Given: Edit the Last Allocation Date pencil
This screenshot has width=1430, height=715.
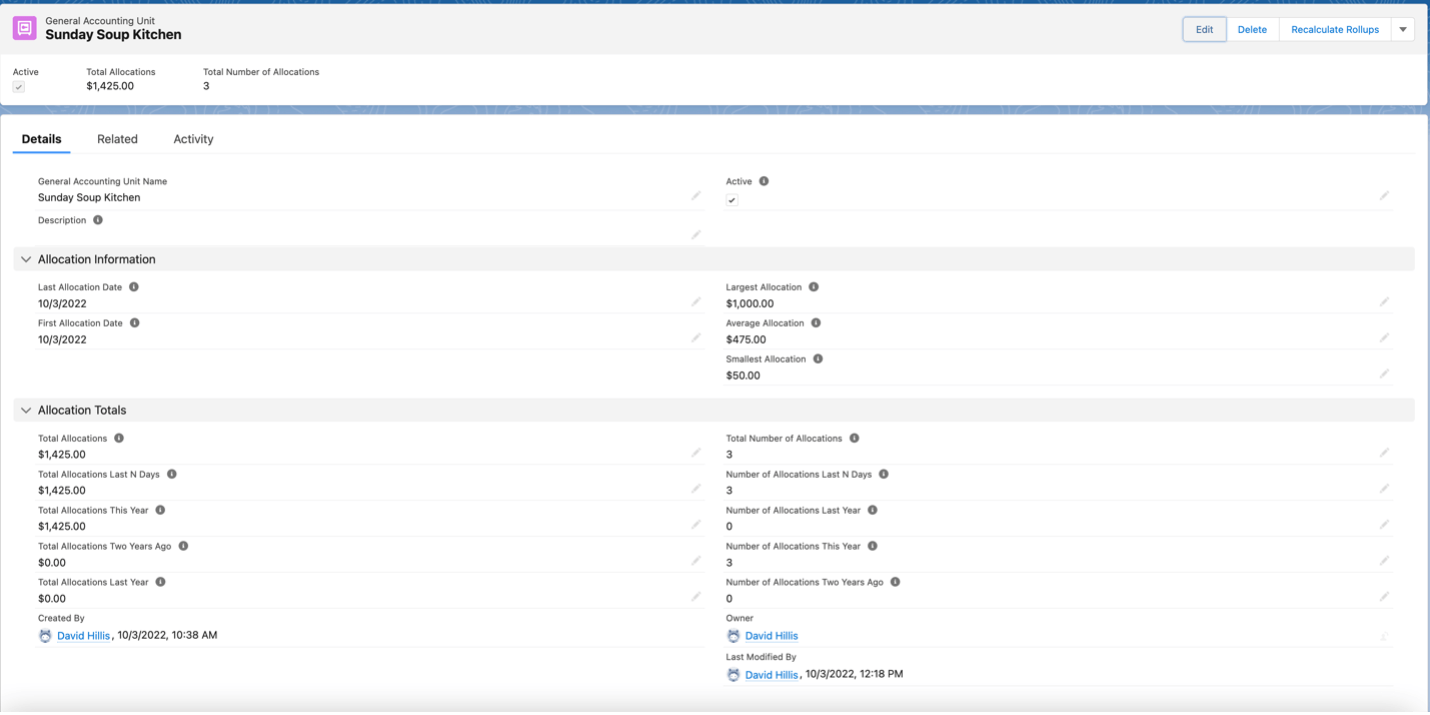Looking at the screenshot, I should point(696,302).
